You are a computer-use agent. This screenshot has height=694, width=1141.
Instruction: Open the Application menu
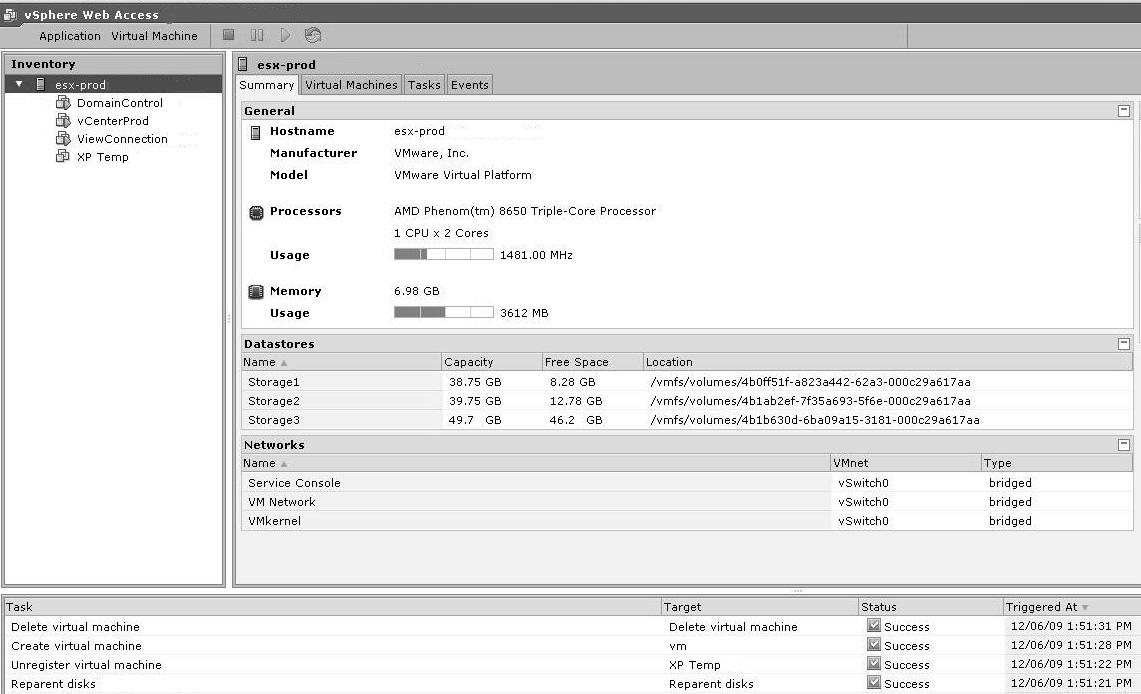[70, 36]
